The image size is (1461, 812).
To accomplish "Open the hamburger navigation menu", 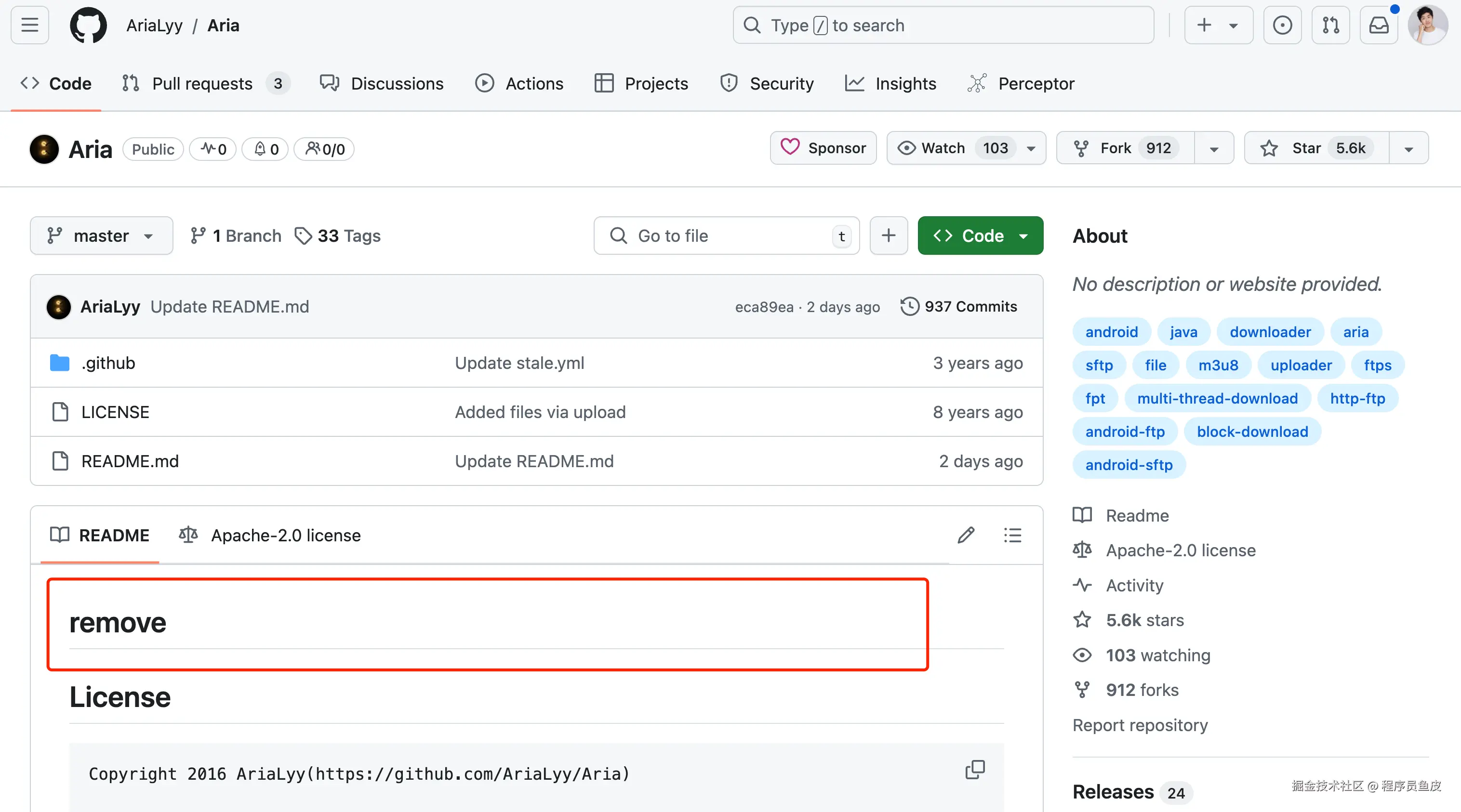I will [29, 25].
